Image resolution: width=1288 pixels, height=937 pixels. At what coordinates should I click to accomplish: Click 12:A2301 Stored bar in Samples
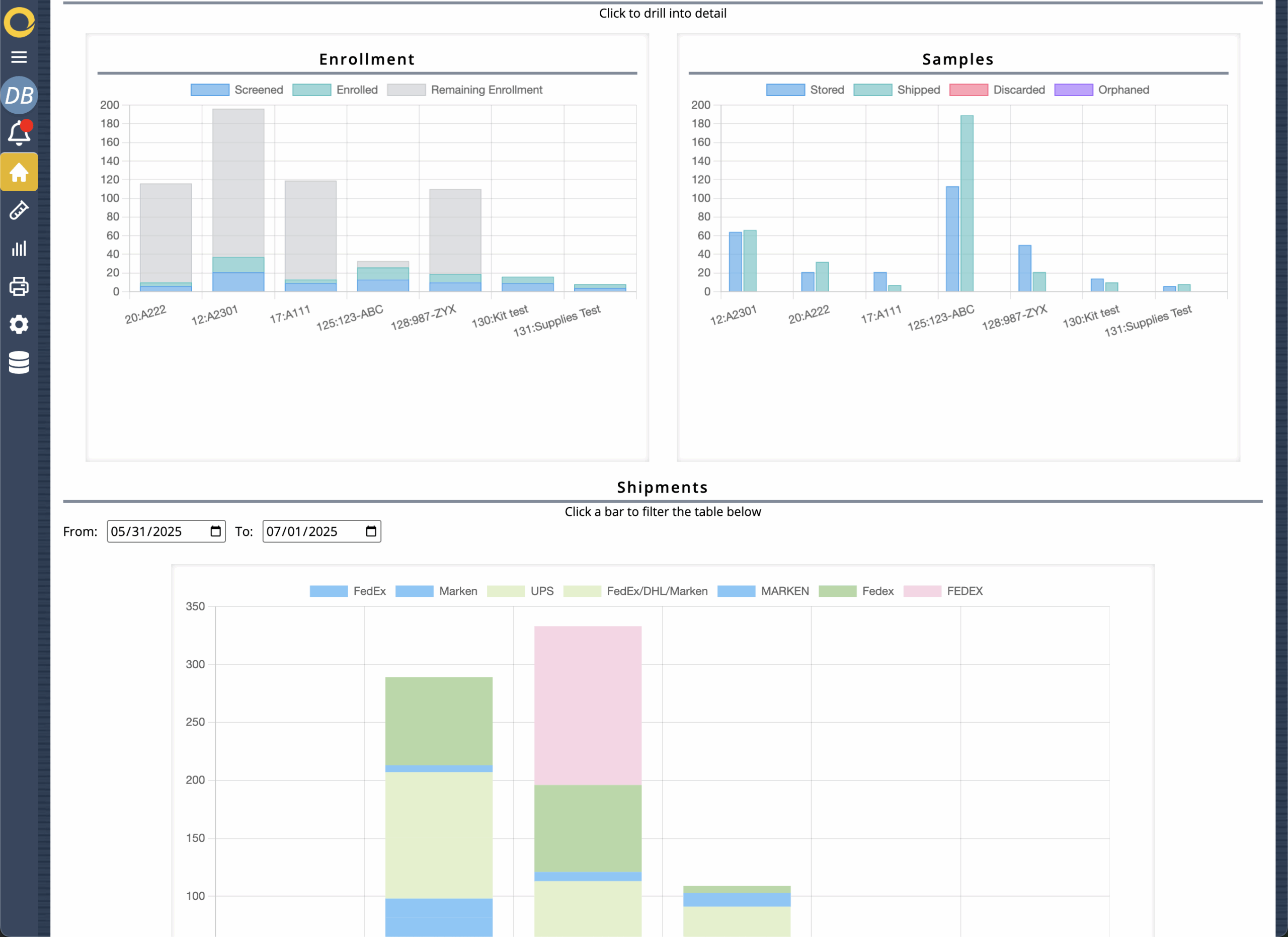tap(735, 262)
